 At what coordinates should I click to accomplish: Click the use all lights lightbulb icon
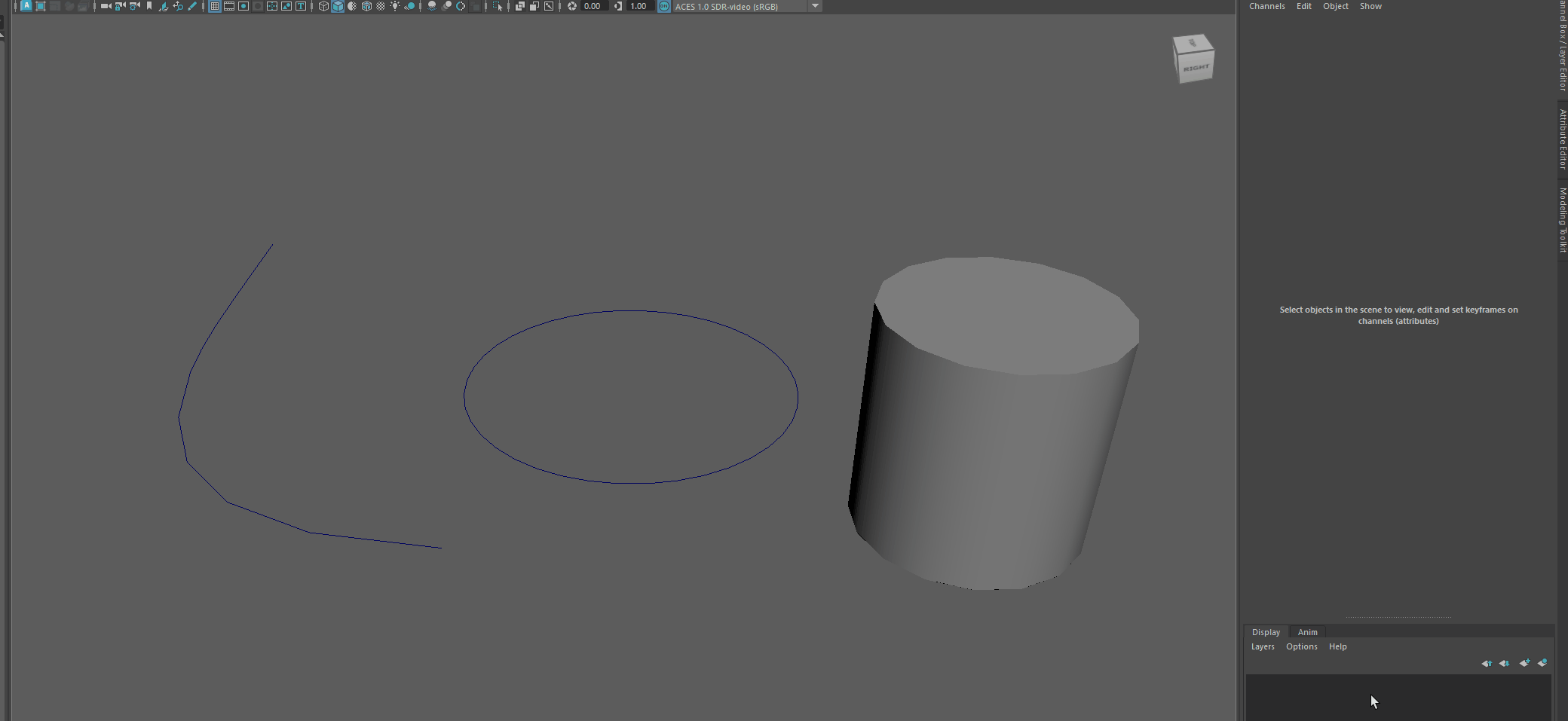(x=395, y=6)
